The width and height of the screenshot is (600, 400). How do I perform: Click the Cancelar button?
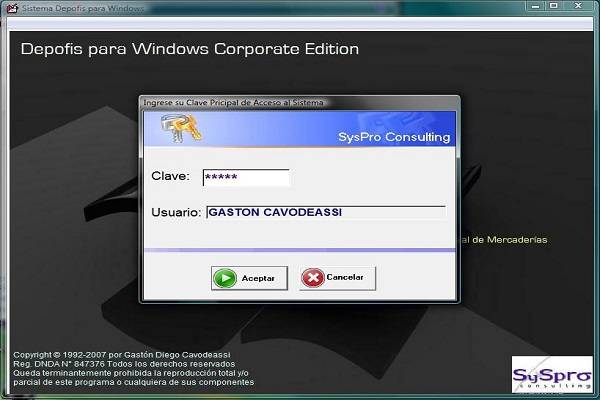[x=337, y=278]
